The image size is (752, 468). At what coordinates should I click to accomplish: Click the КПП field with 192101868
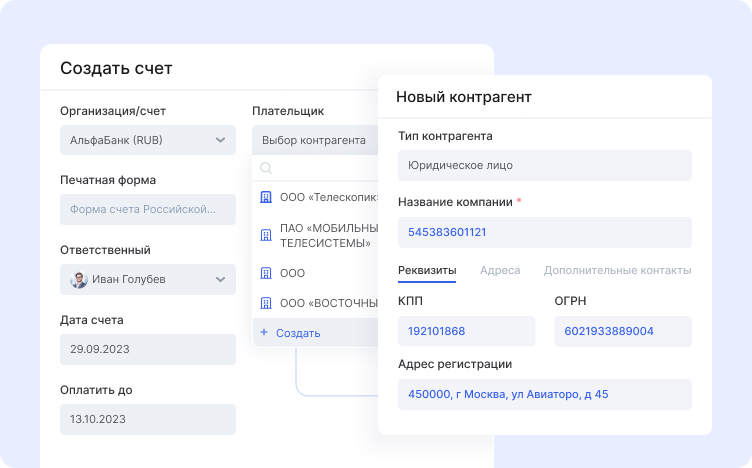(466, 331)
